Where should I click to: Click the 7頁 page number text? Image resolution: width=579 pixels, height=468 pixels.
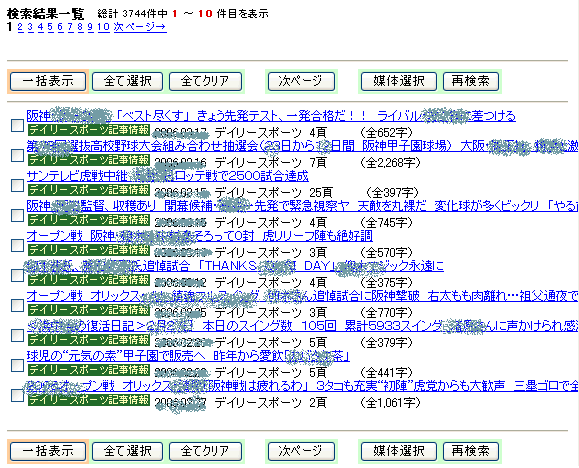[318, 163]
